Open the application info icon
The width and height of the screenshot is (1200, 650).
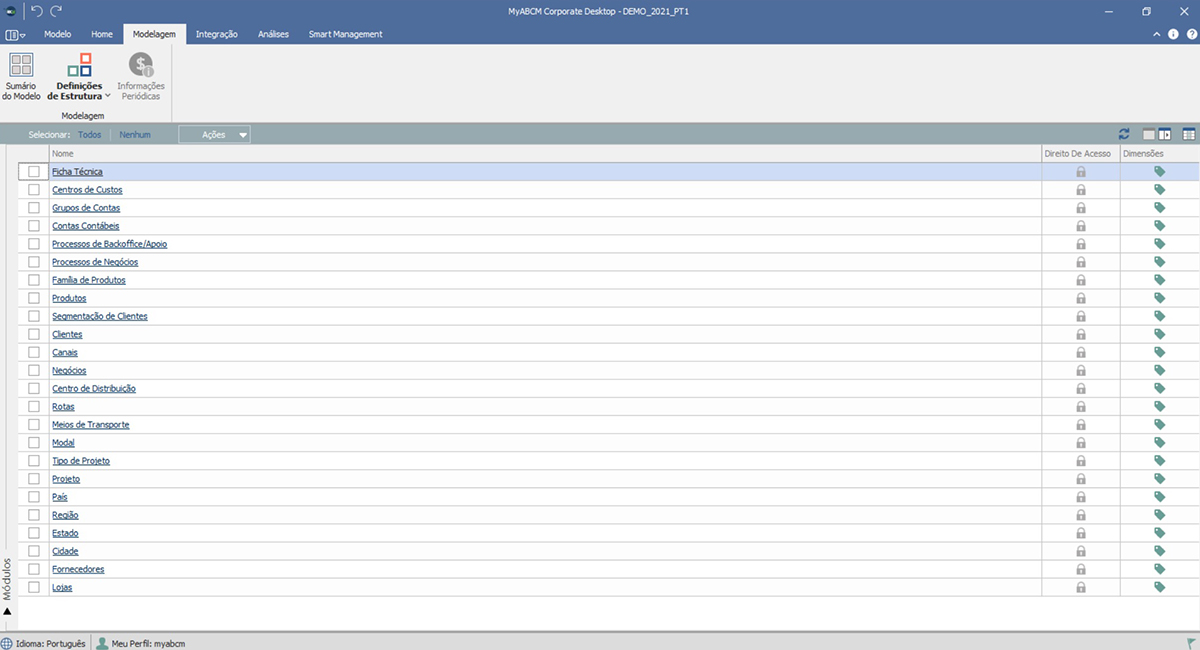[1173, 34]
